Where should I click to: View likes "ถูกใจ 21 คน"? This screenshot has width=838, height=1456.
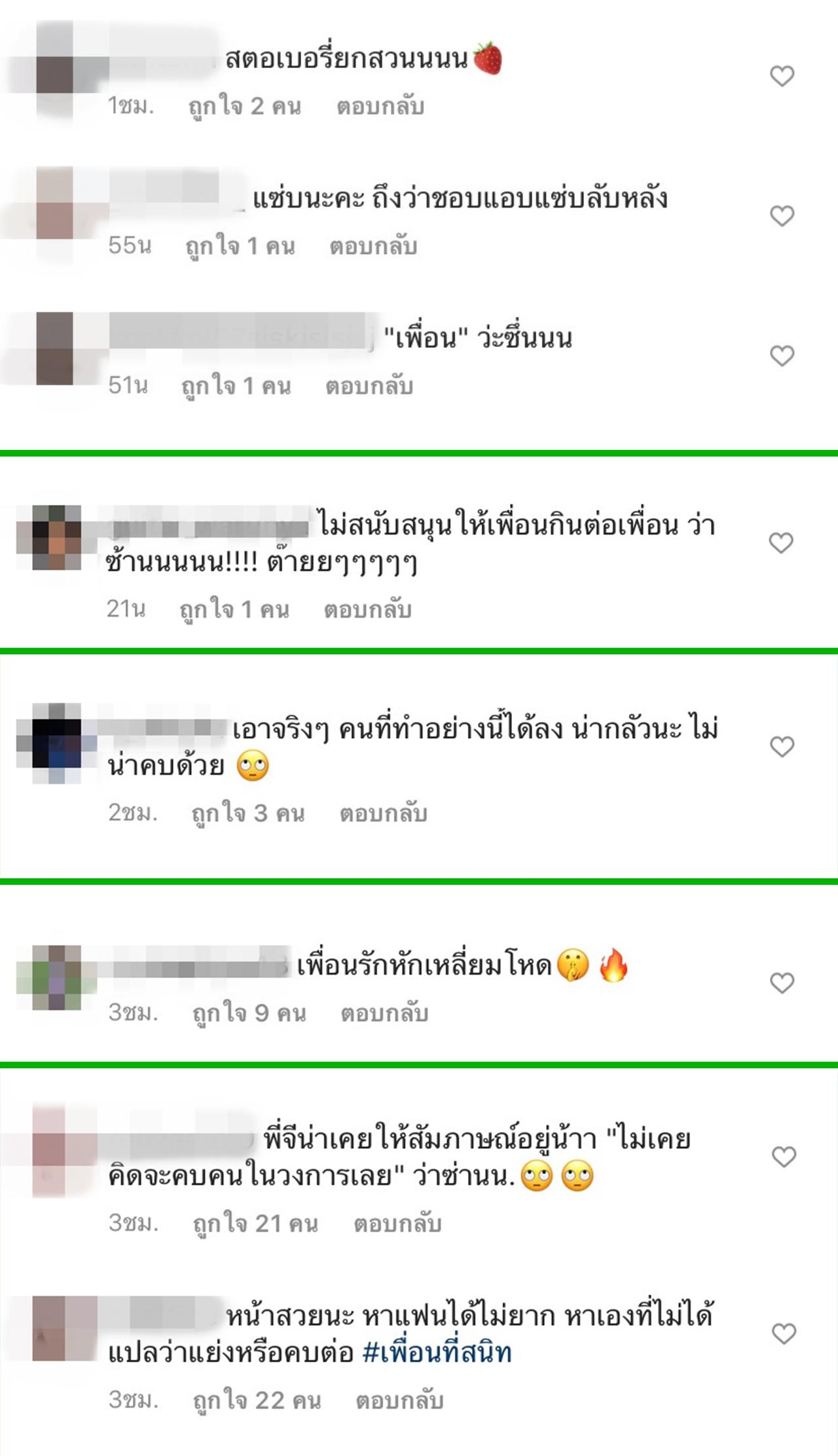click(x=255, y=1223)
